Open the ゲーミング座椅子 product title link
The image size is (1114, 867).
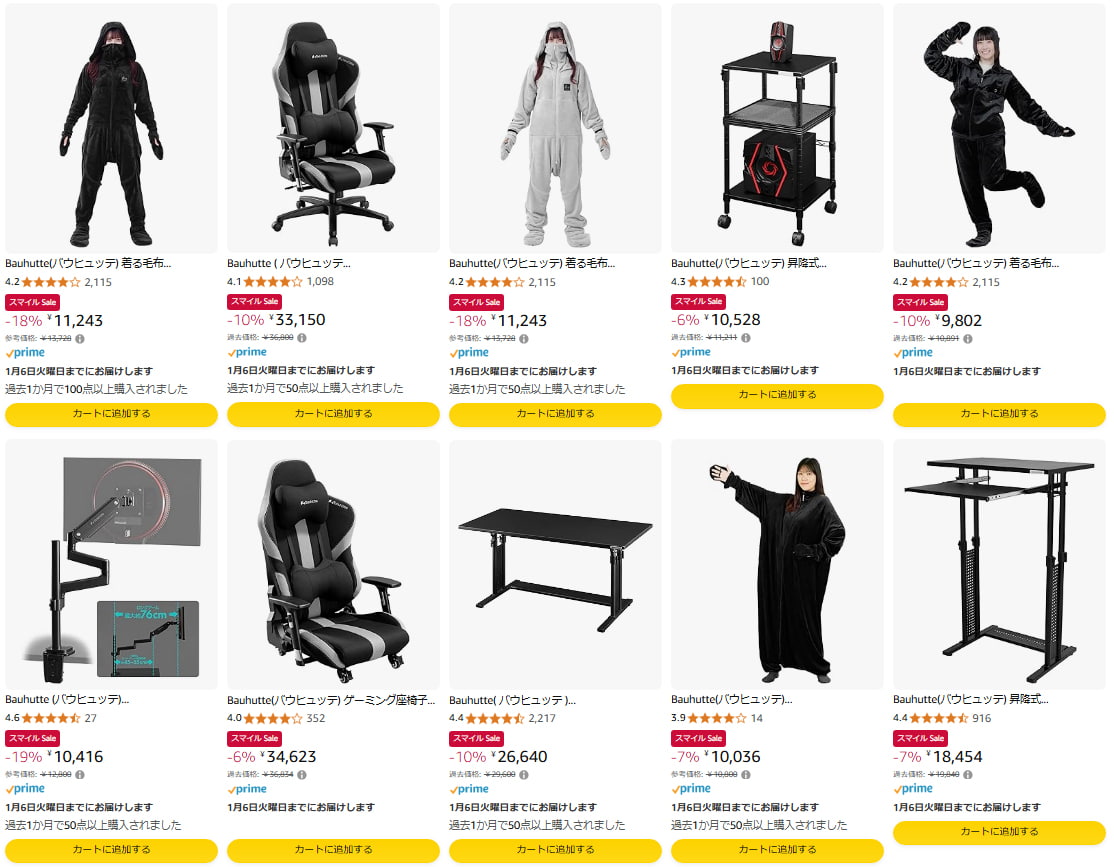(331, 700)
